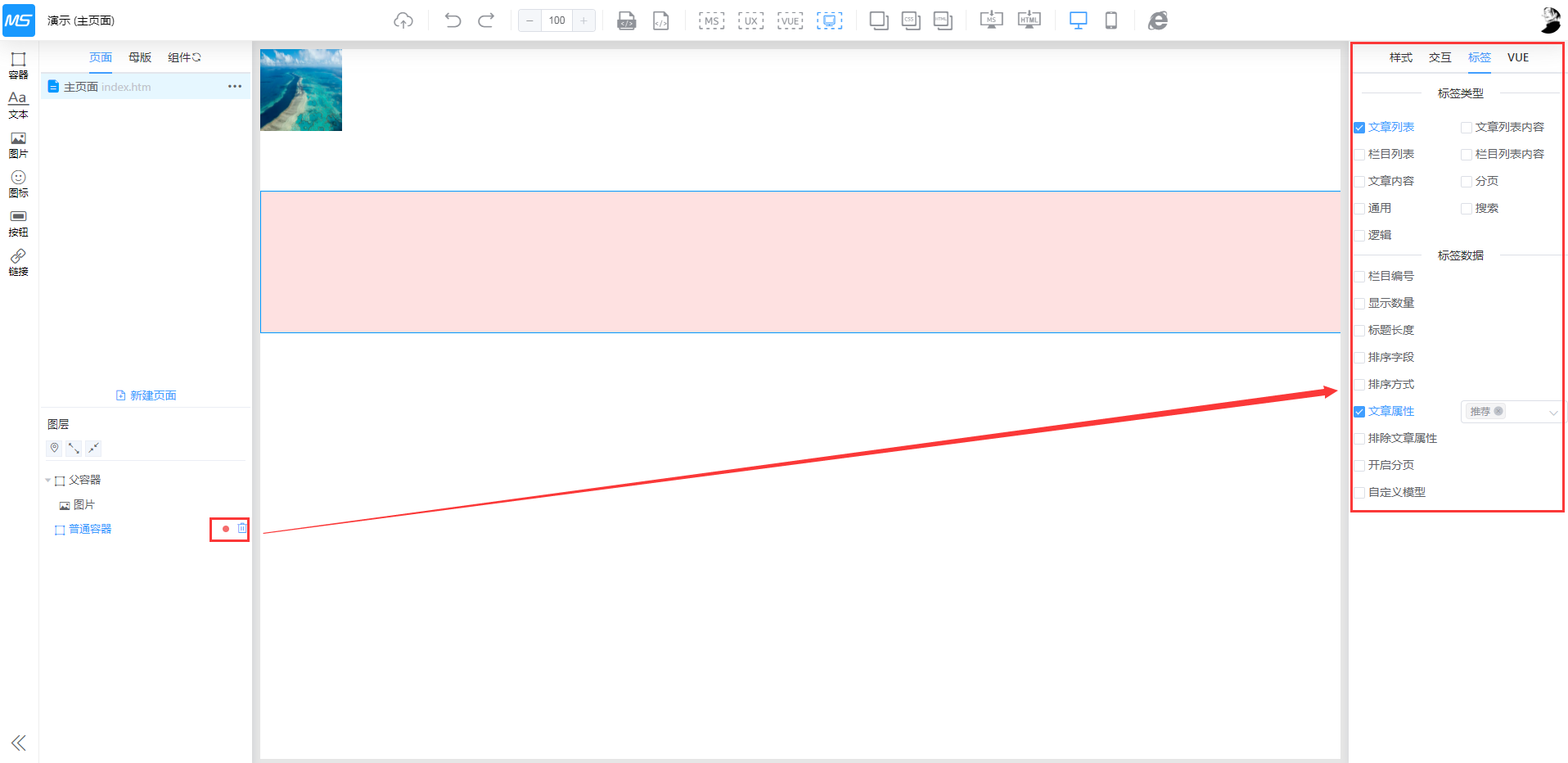Switch to the 样式 tab
The image size is (1568, 763).
tap(1400, 57)
